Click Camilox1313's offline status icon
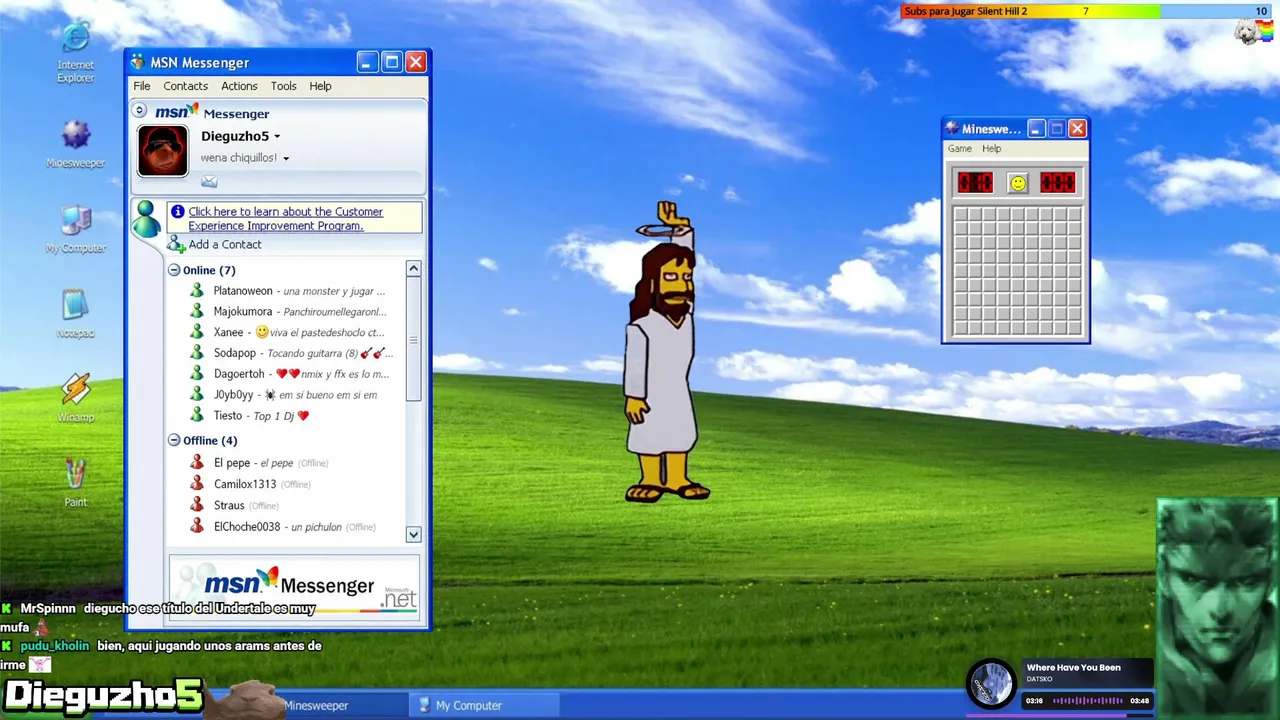The width and height of the screenshot is (1280, 720). (x=197, y=484)
